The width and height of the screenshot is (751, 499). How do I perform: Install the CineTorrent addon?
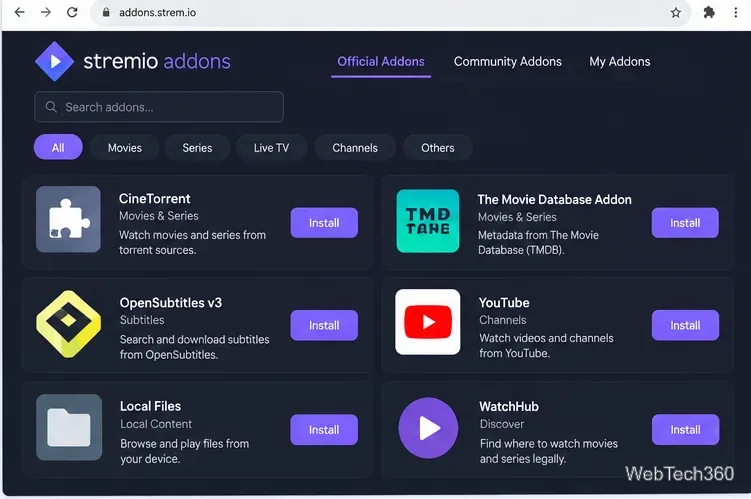pyautogui.click(x=324, y=223)
